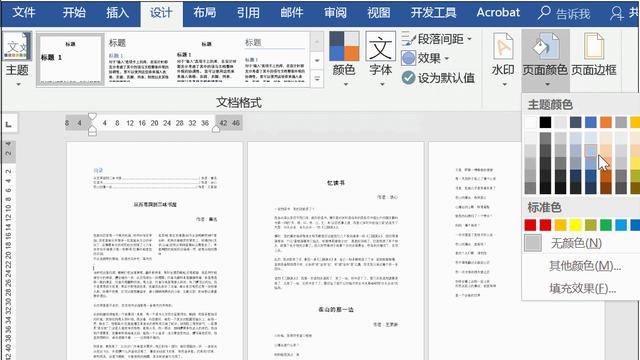This screenshot has width=640, height=360.
Task: Open 填充效果(F)... menu entry
Action: (581, 289)
